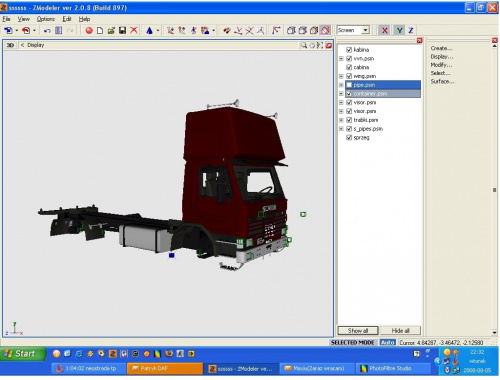The width and height of the screenshot is (500, 380).
Task: Open the View menu
Action: (24, 19)
